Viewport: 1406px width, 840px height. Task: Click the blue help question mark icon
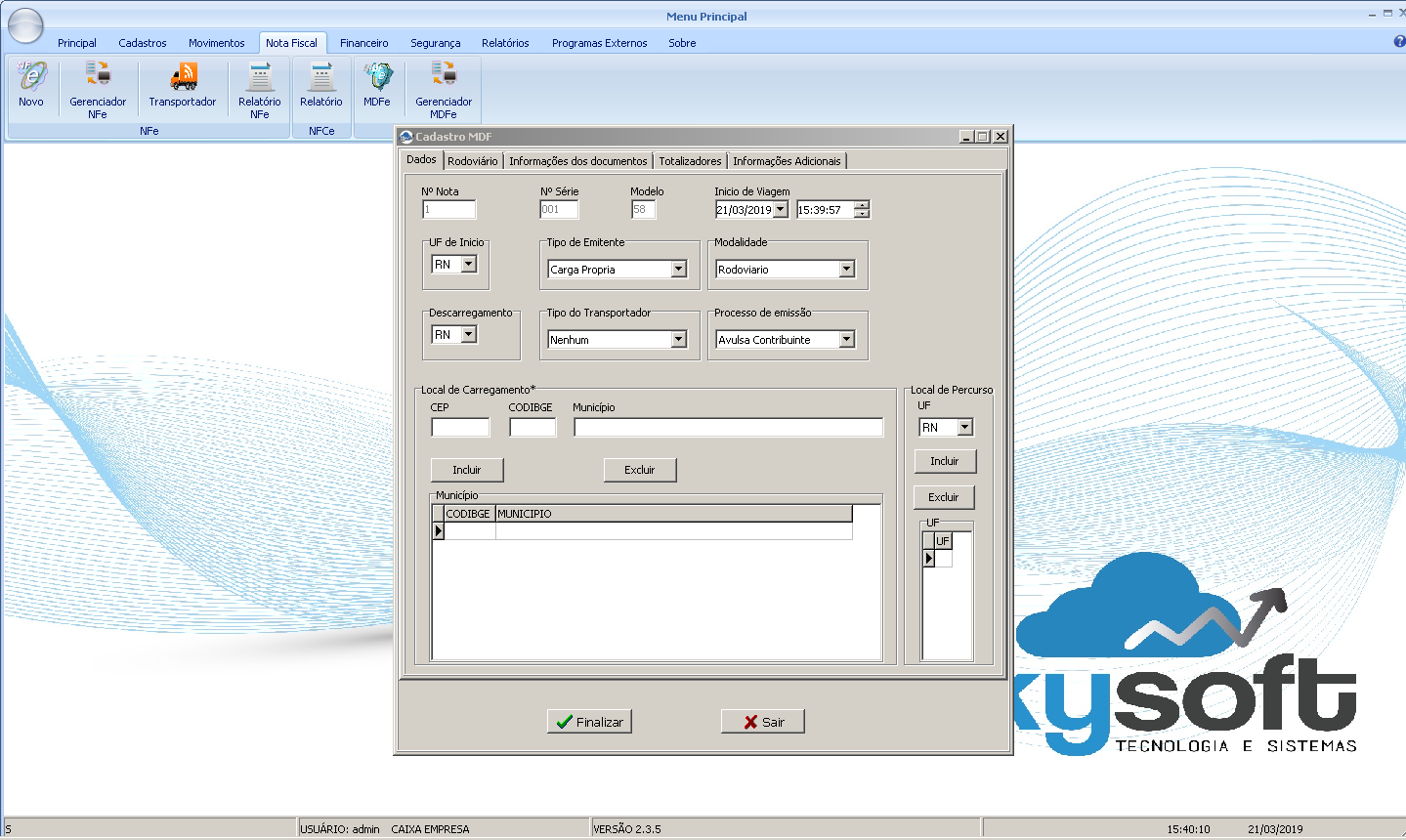1399,42
